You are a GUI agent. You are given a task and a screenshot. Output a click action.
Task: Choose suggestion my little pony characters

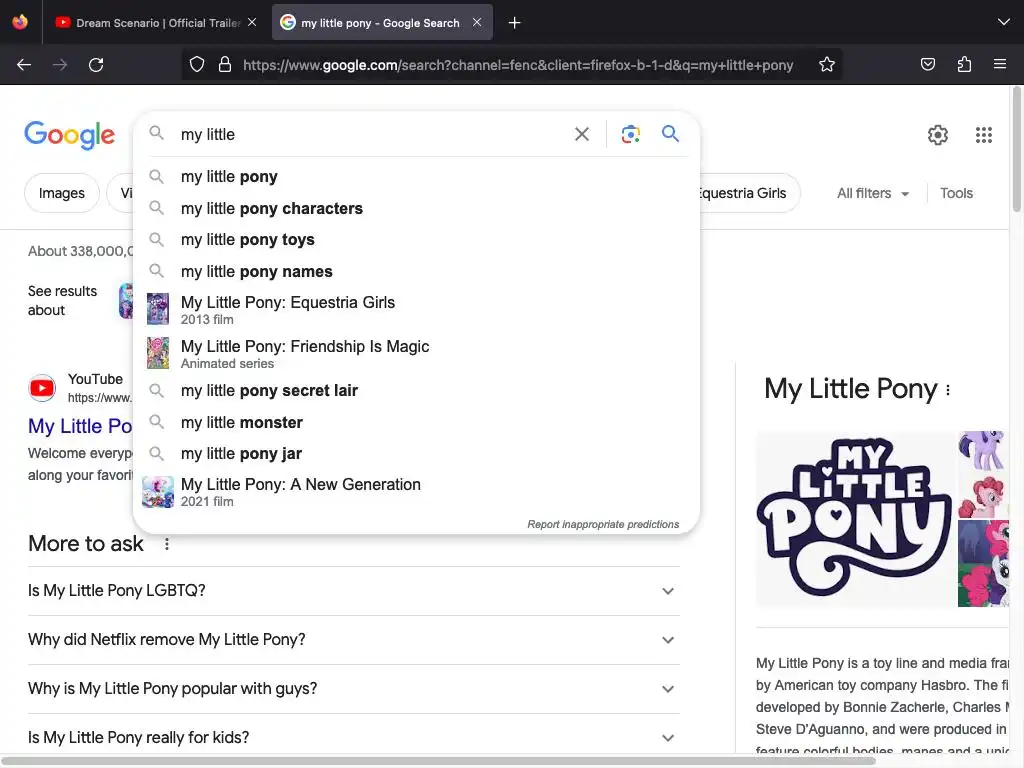(x=417, y=208)
